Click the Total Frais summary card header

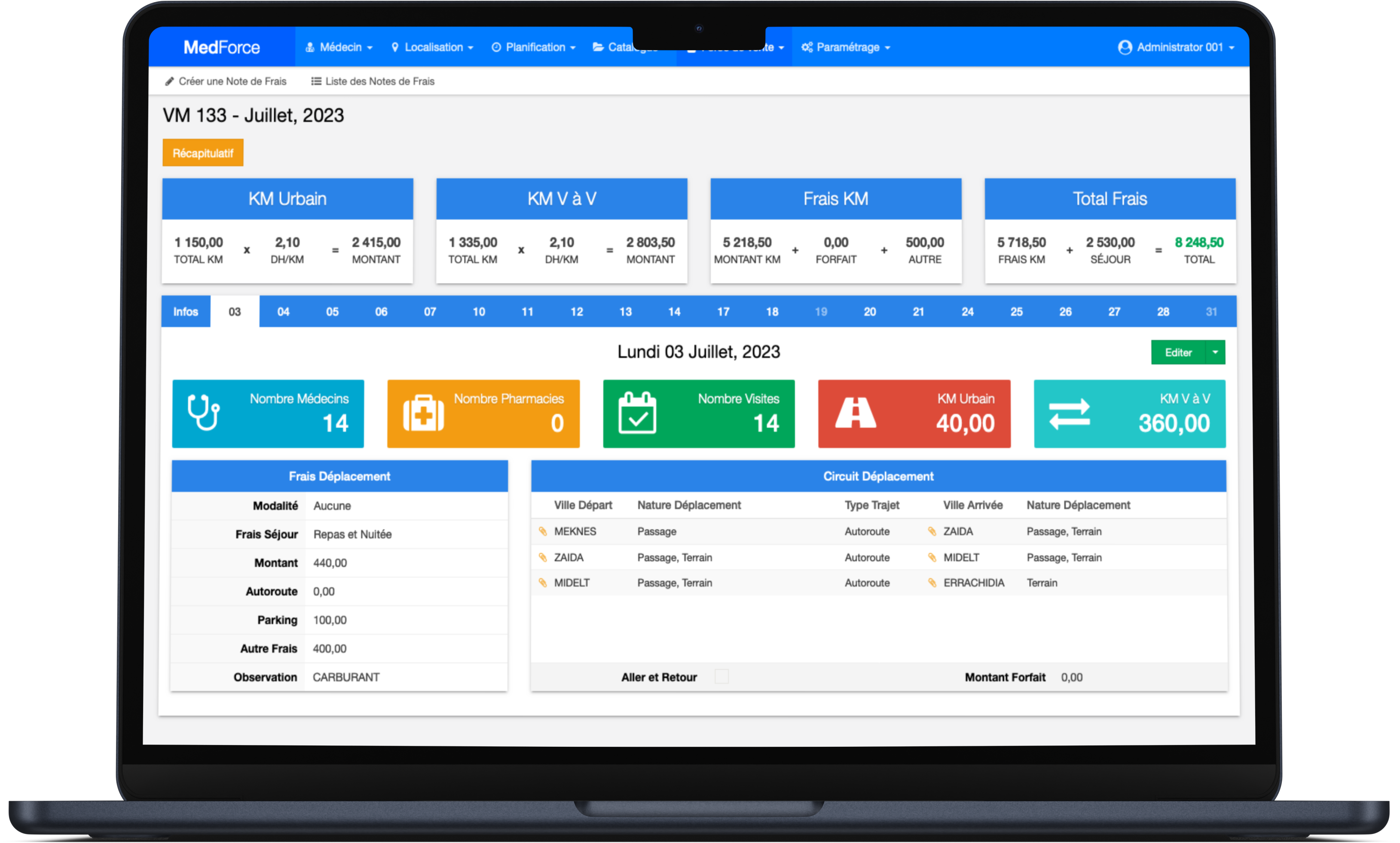1110,199
